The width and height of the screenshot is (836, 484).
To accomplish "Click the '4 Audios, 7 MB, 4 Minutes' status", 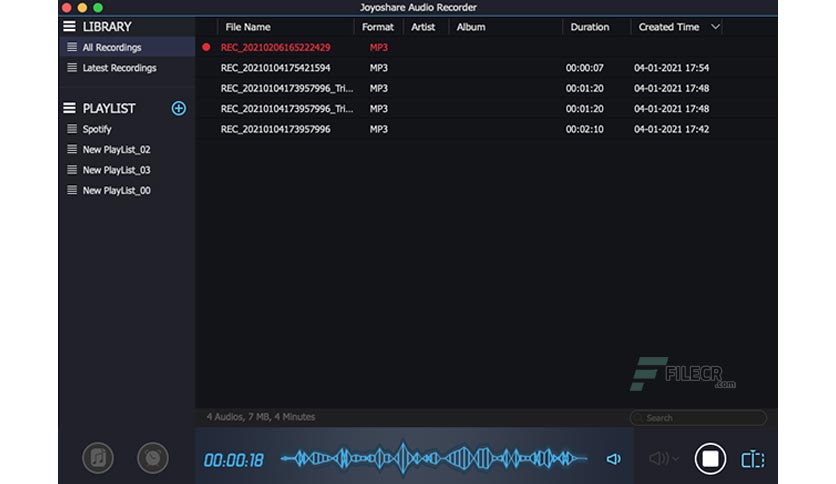I will click(261, 417).
